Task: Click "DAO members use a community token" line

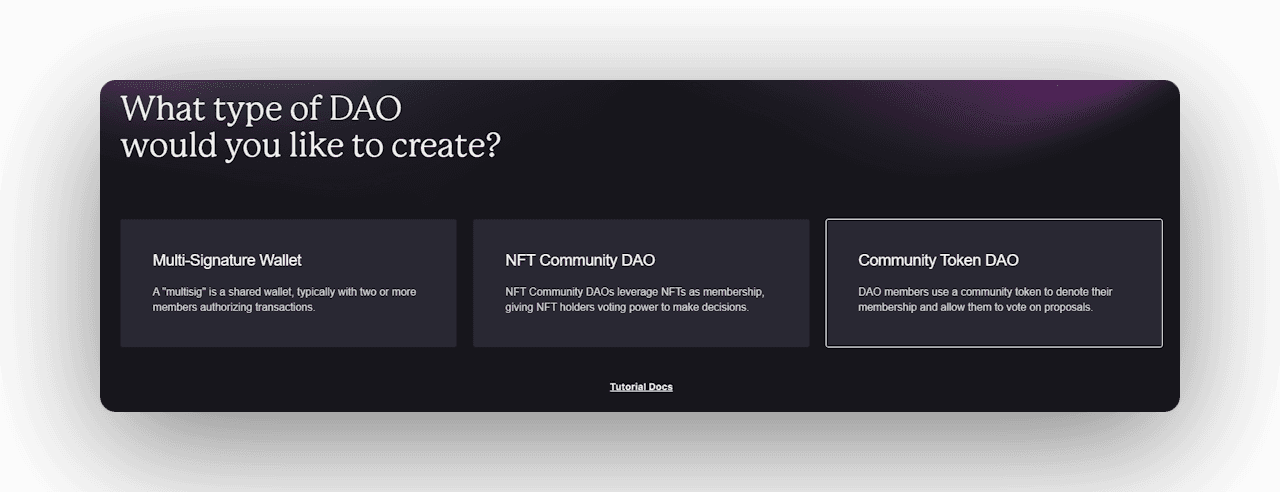Action: [985, 292]
